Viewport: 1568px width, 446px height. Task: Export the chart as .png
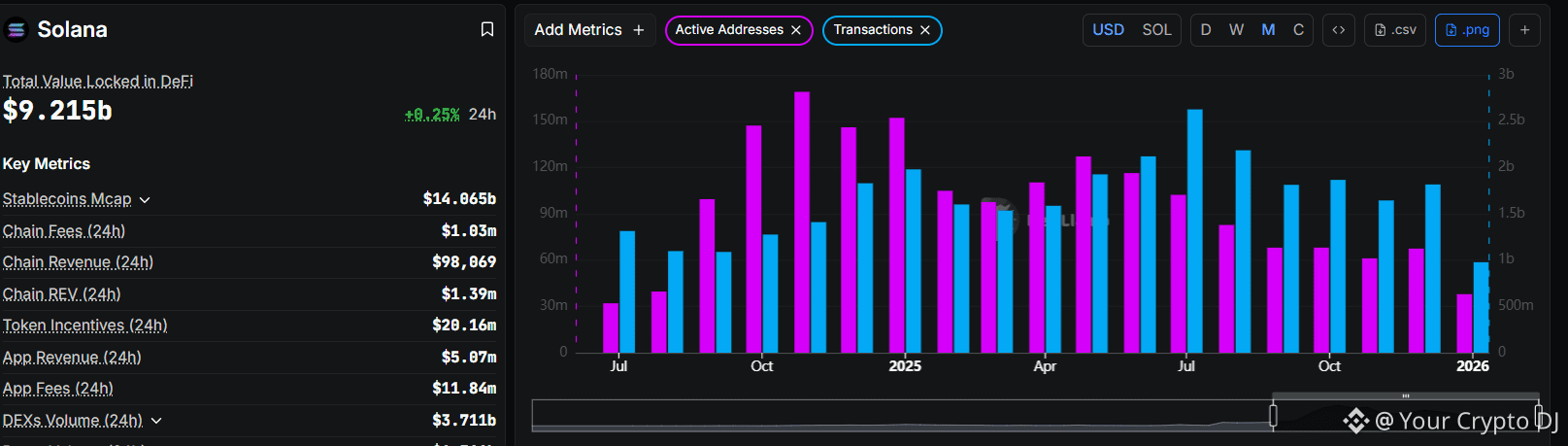[x=1467, y=30]
